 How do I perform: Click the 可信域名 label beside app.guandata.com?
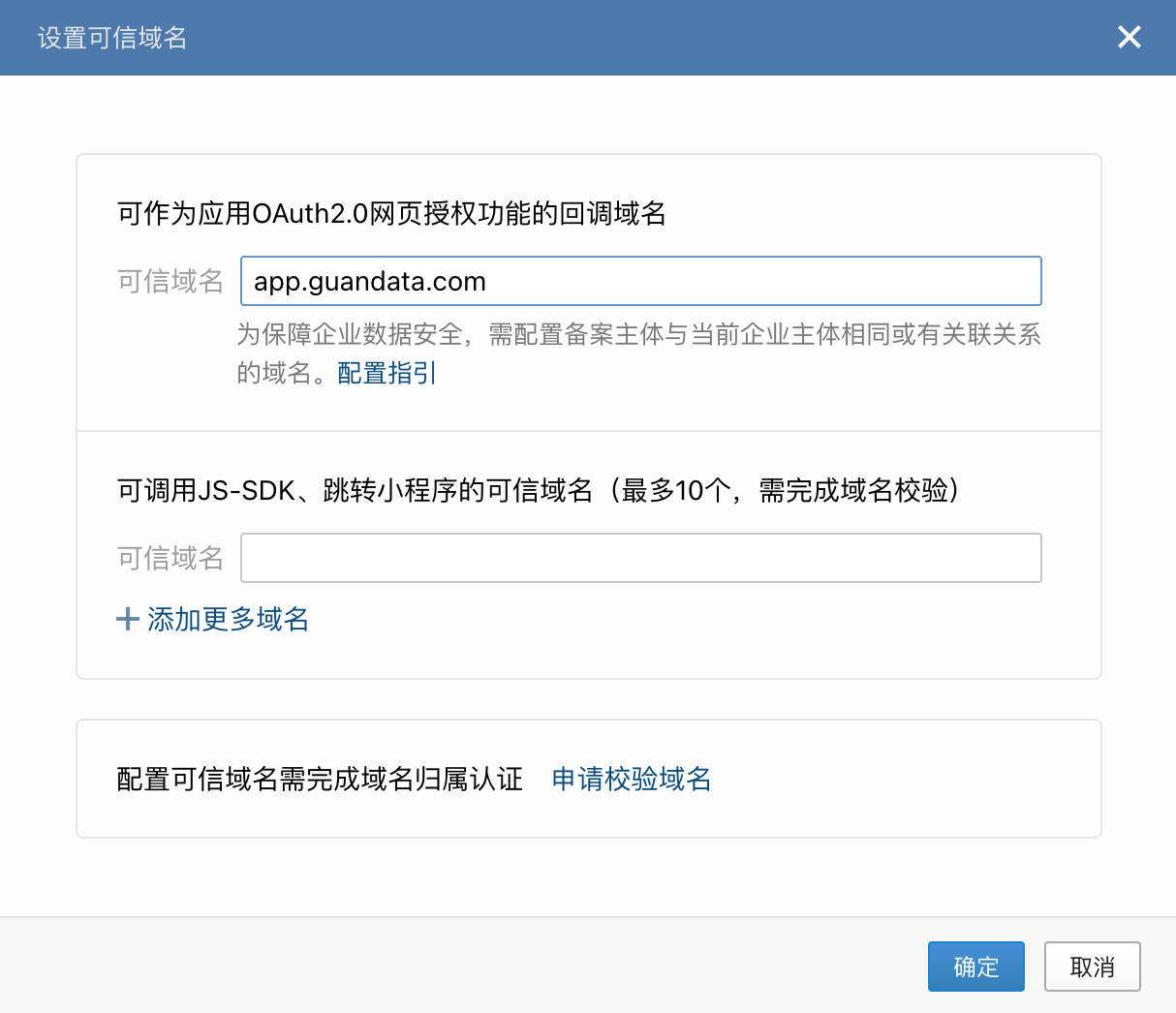[170, 282]
